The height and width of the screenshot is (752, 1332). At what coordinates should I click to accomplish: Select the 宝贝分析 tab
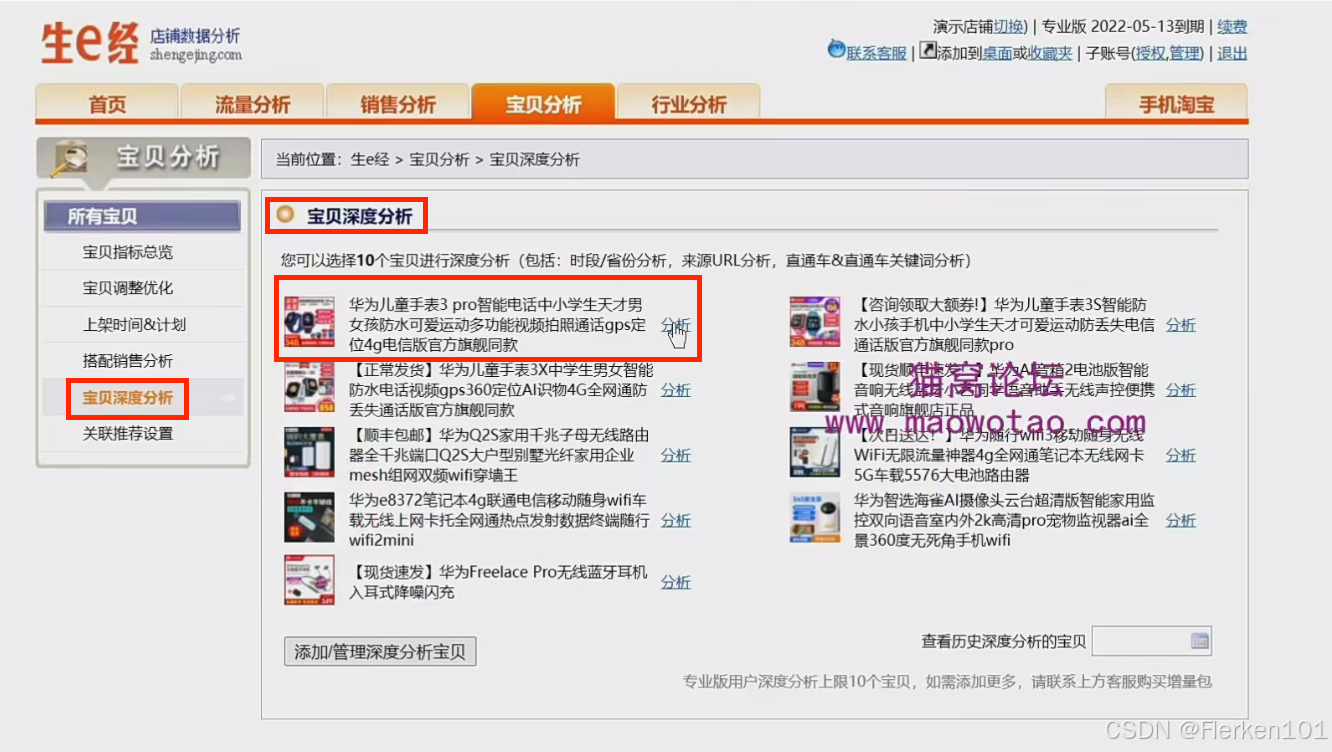(x=543, y=104)
